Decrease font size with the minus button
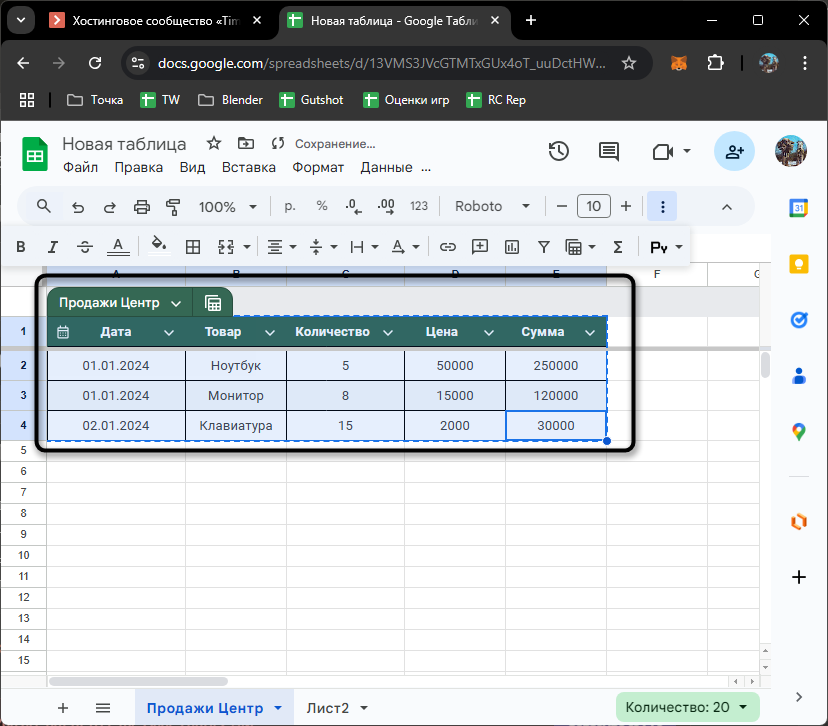The width and height of the screenshot is (828, 726). click(x=562, y=206)
